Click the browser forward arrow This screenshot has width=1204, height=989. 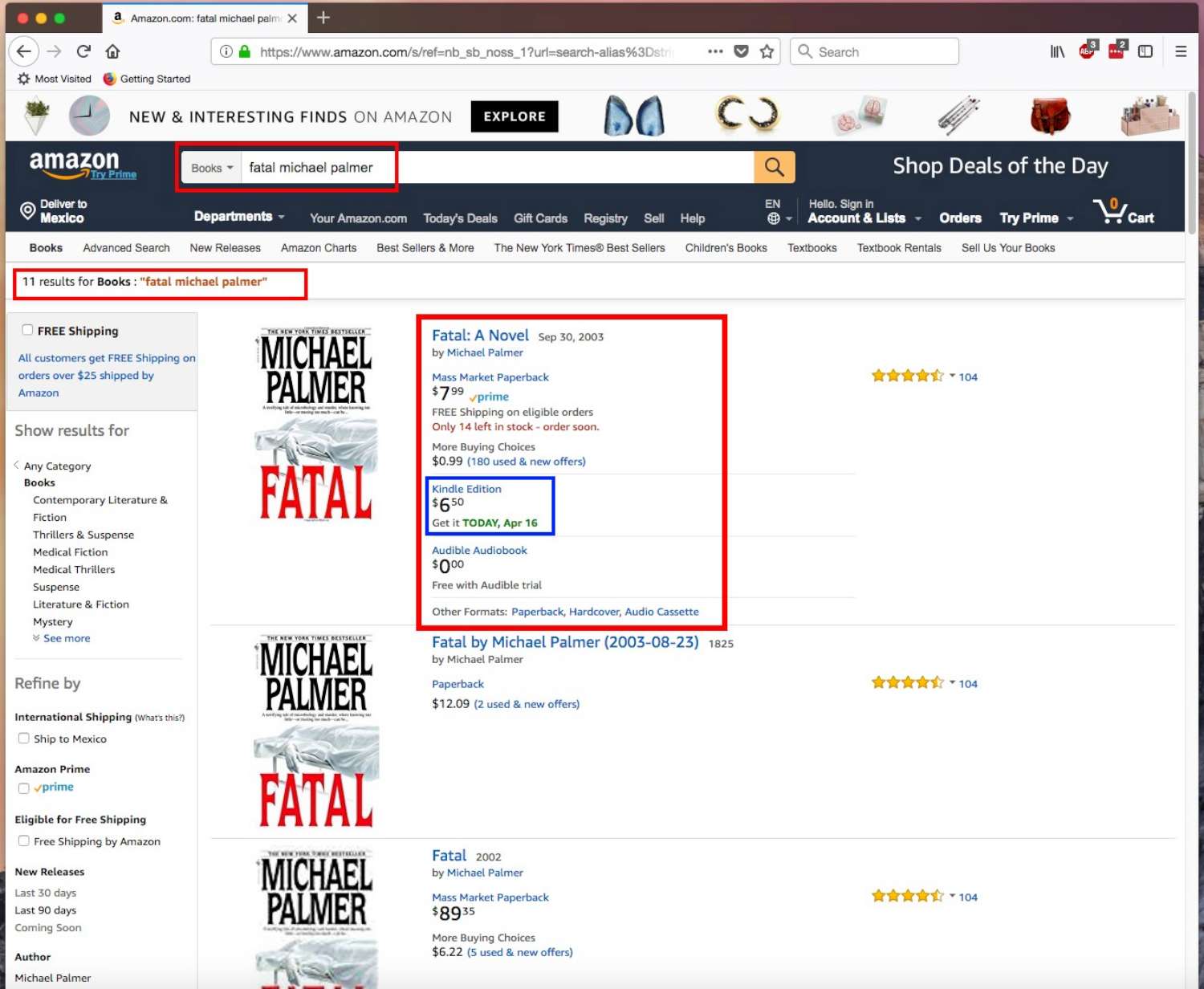tap(54, 52)
